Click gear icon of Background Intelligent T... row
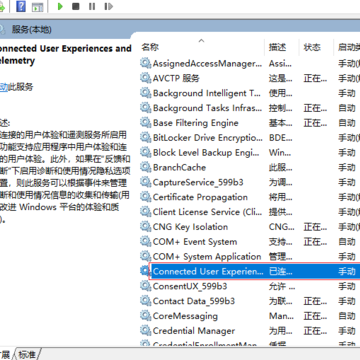 (145, 93)
